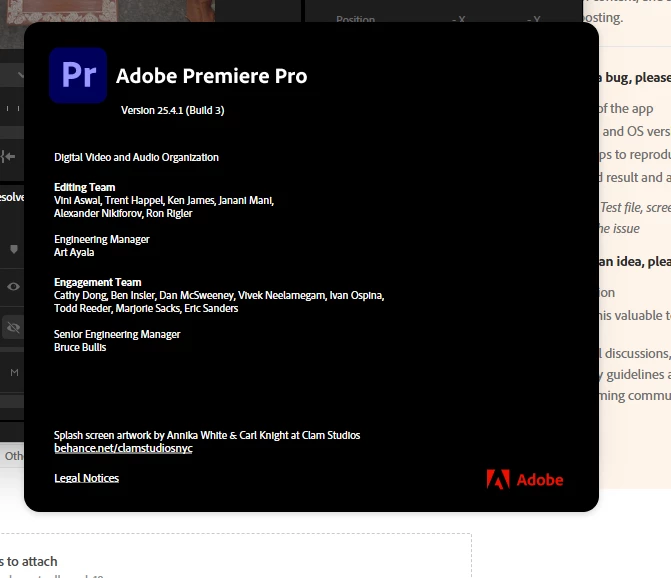Viewport: 671px width, 578px height.
Task: Click the name 'Bruce Bullis'
Action: [x=80, y=347]
